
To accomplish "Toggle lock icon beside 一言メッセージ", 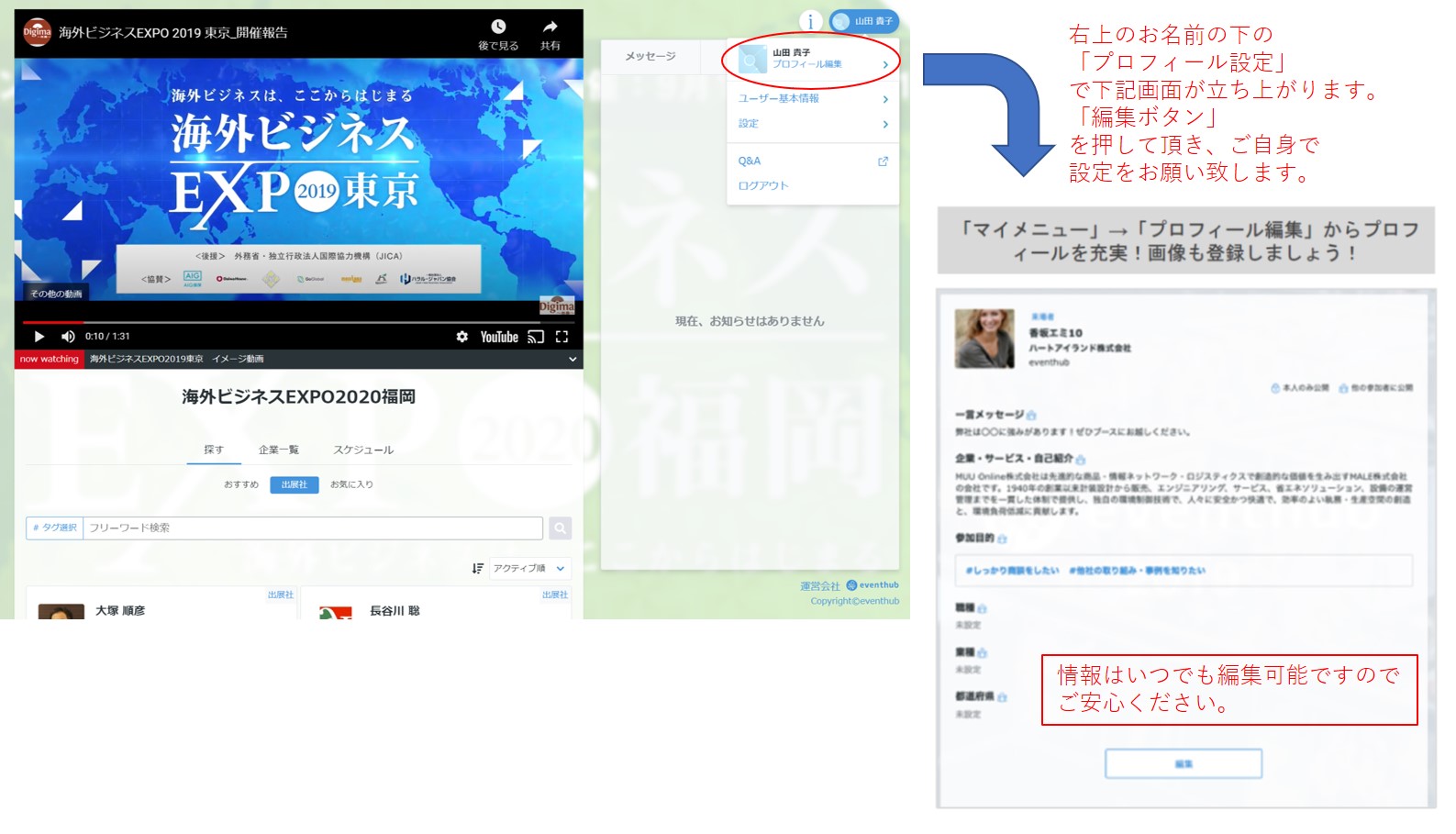I will point(1031,416).
